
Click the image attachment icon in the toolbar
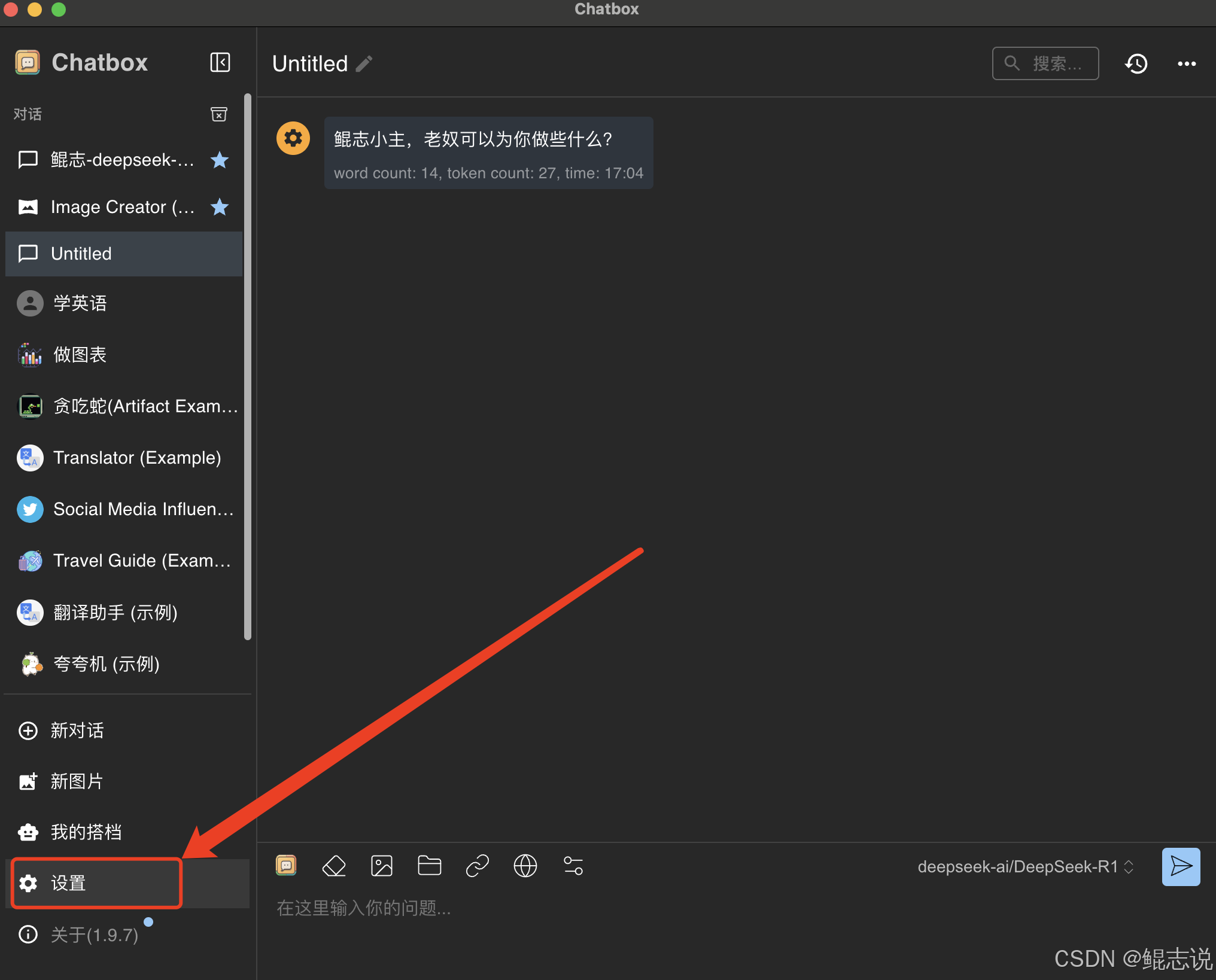[382, 866]
